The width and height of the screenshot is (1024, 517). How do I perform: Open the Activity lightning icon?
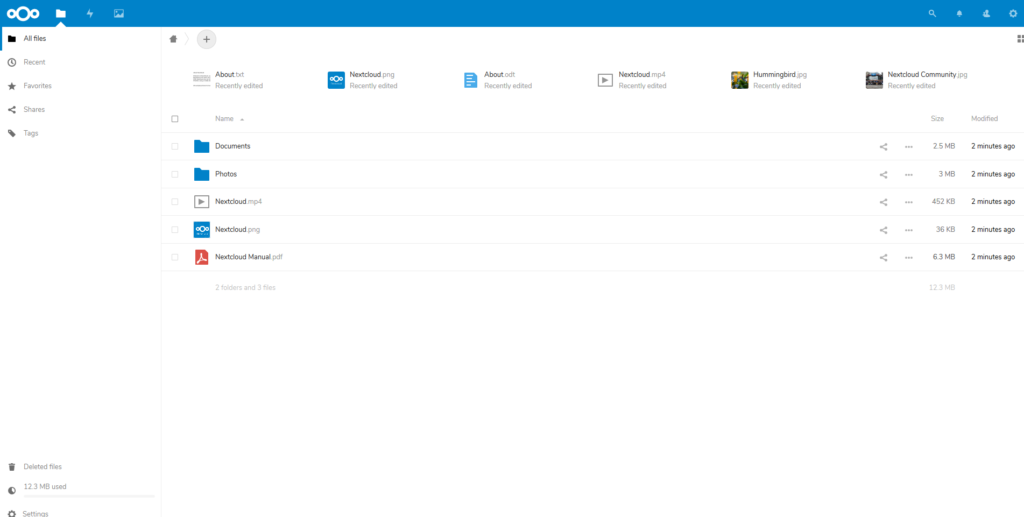[x=90, y=13]
